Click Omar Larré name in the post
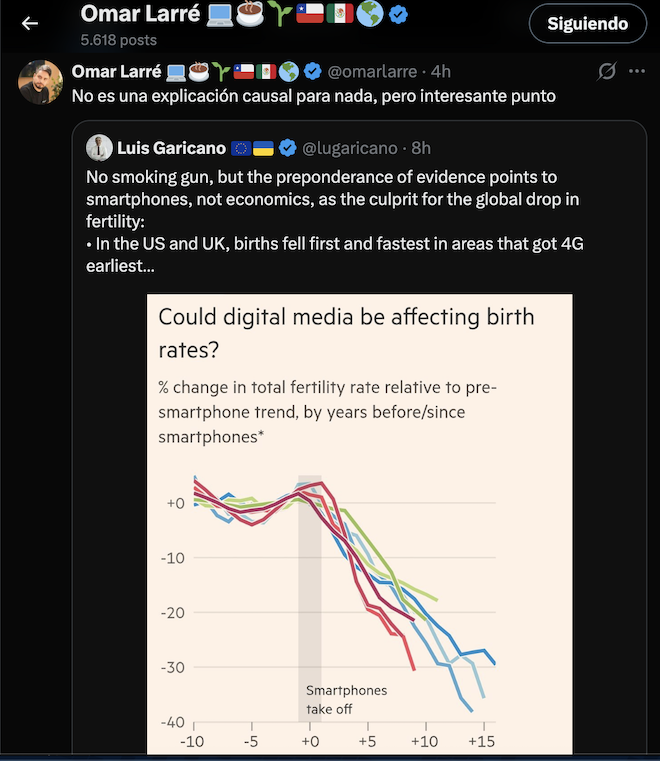This screenshot has height=761, width=660. 116,71
